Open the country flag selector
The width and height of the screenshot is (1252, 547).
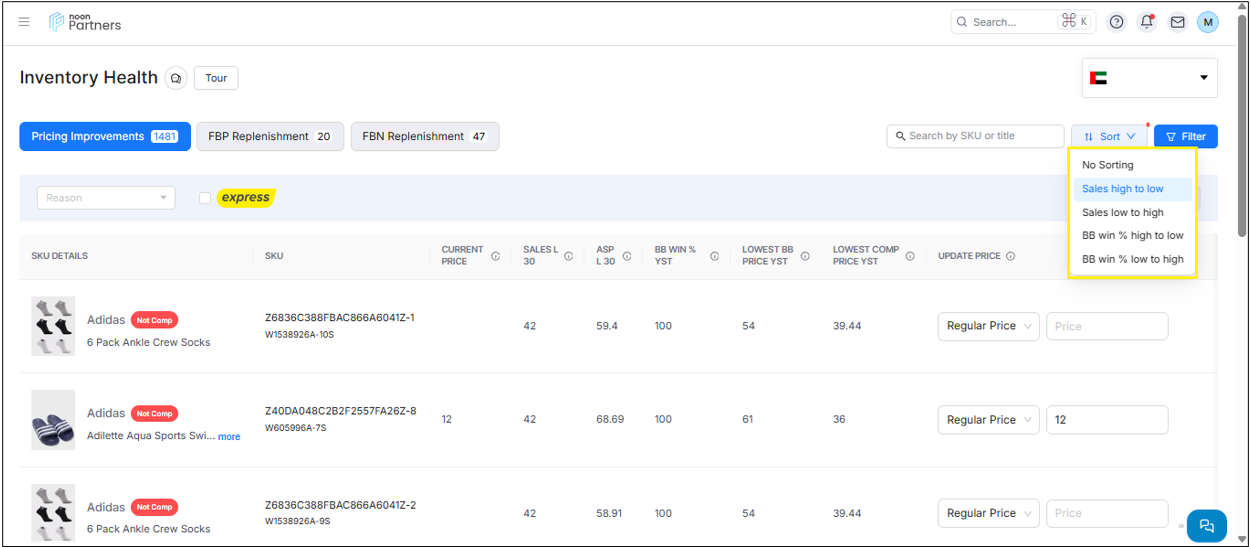click(1149, 78)
